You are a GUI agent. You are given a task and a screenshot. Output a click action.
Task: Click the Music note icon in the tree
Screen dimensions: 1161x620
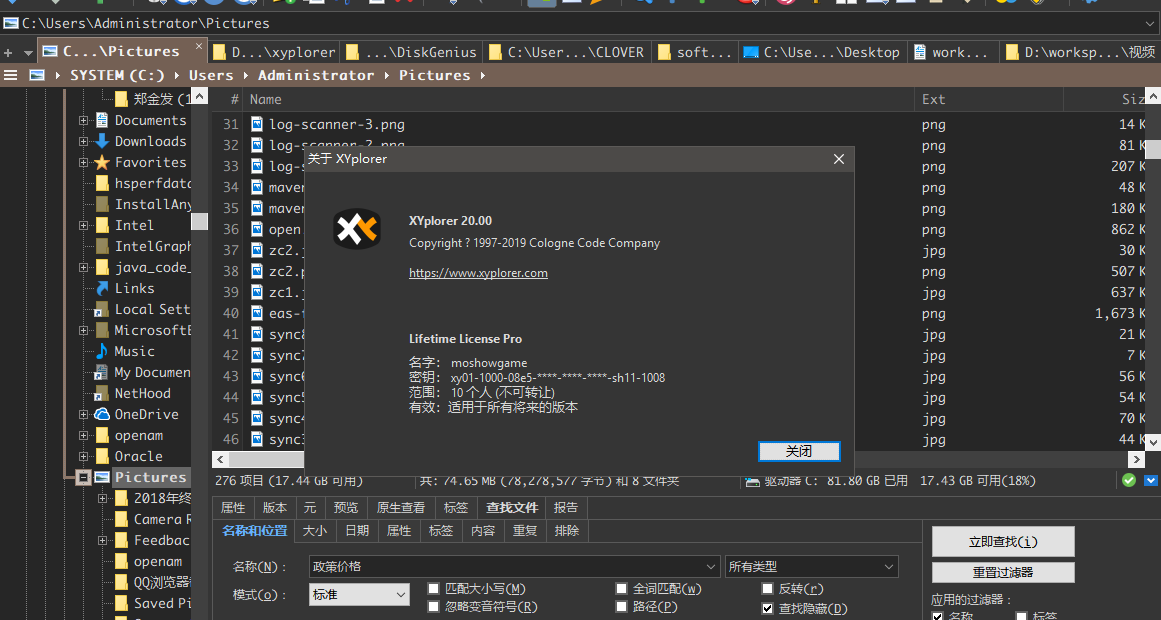pos(102,351)
